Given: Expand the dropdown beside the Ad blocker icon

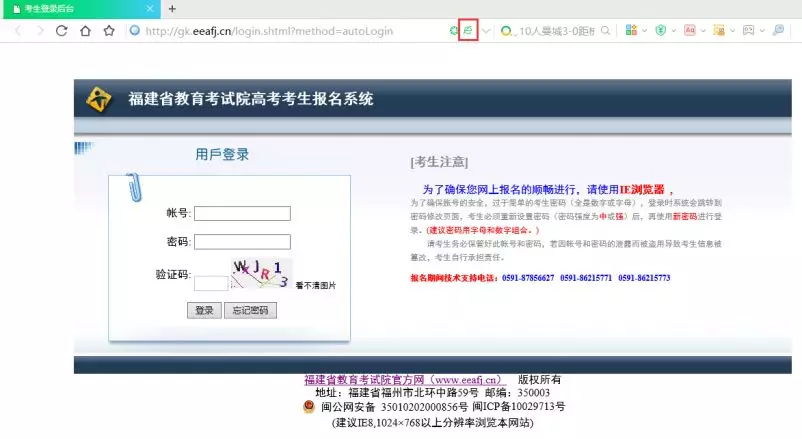Looking at the screenshot, I should pos(703,31).
